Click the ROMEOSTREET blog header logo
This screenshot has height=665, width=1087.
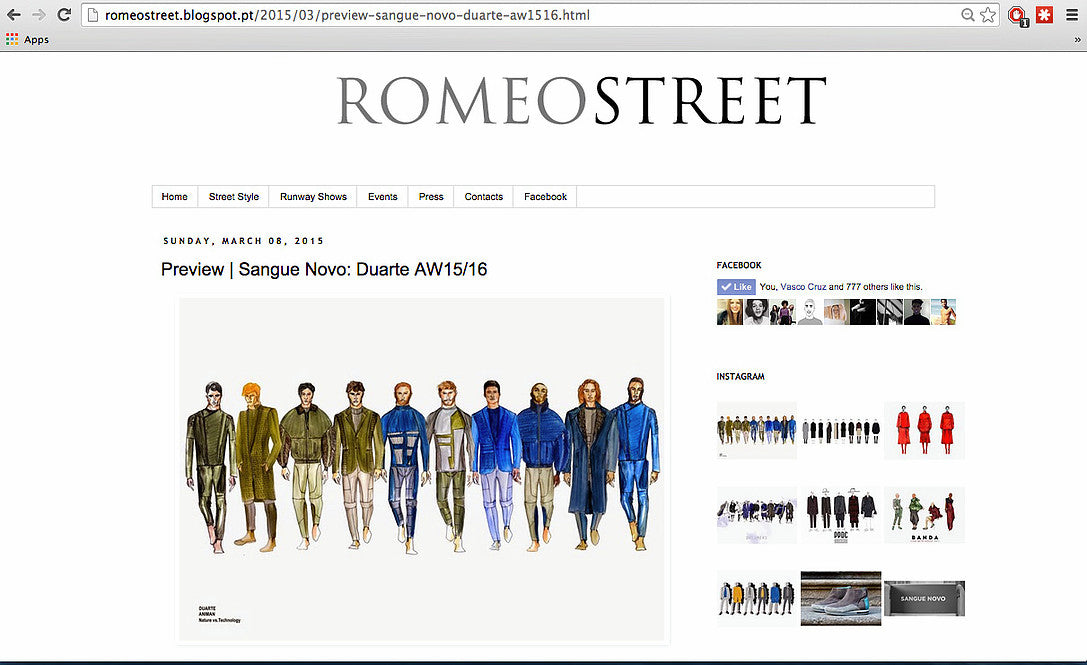(x=581, y=101)
